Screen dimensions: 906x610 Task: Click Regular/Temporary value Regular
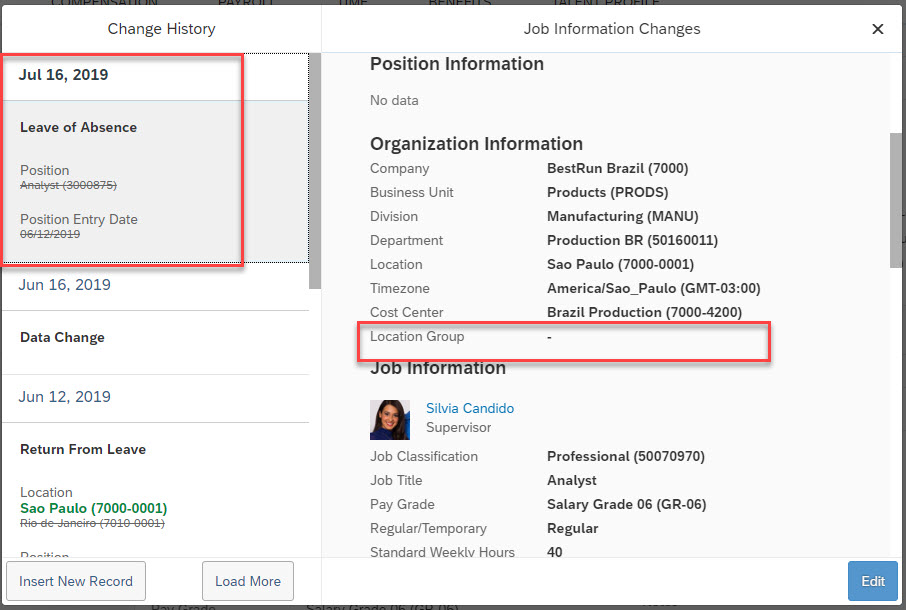pos(573,529)
